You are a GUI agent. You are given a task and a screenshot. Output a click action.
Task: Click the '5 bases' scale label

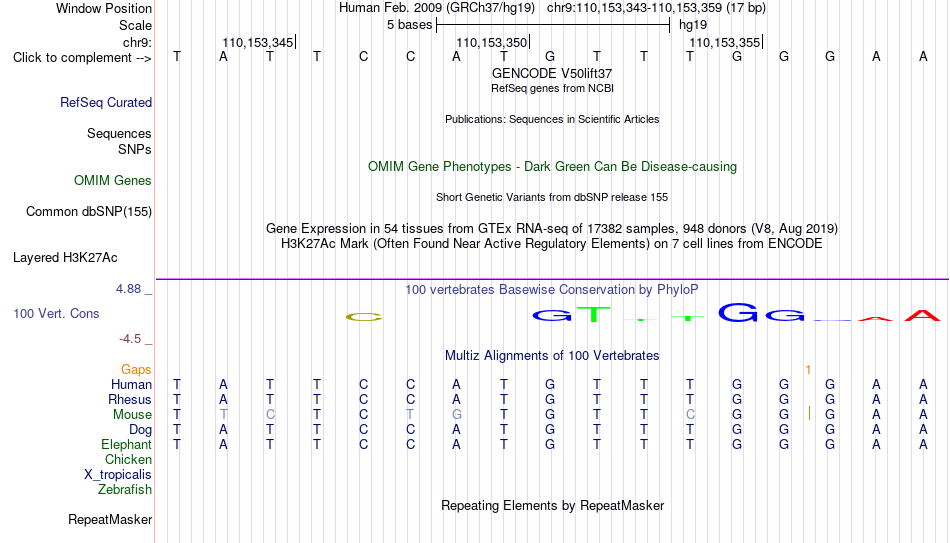(410, 25)
